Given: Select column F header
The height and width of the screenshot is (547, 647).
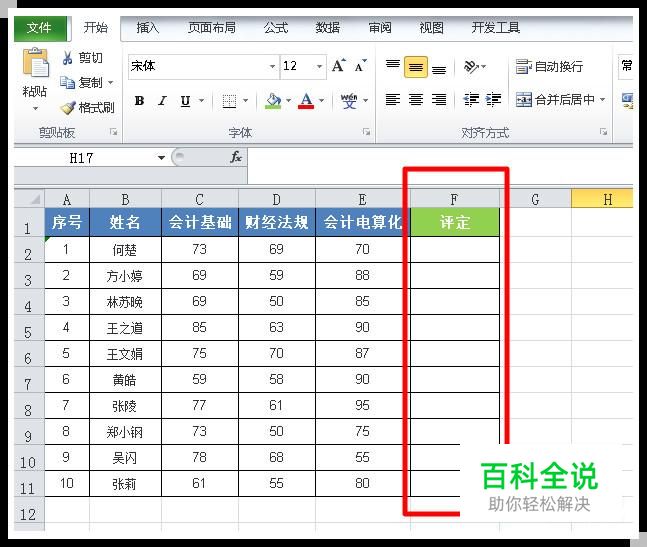Looking at the screenshot, I should pos(454,199).
